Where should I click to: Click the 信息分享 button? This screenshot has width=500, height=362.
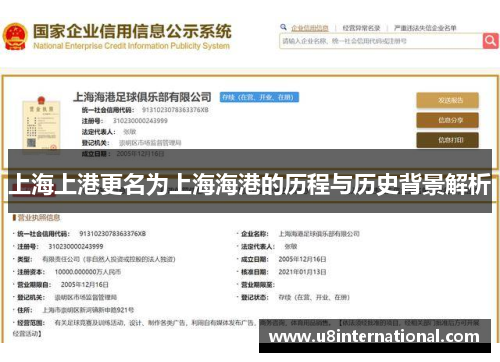(447, 120)
